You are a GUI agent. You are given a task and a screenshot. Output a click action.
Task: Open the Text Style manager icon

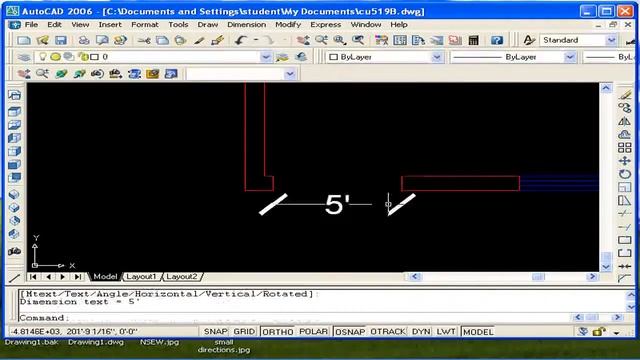click(x=529, y=40)
